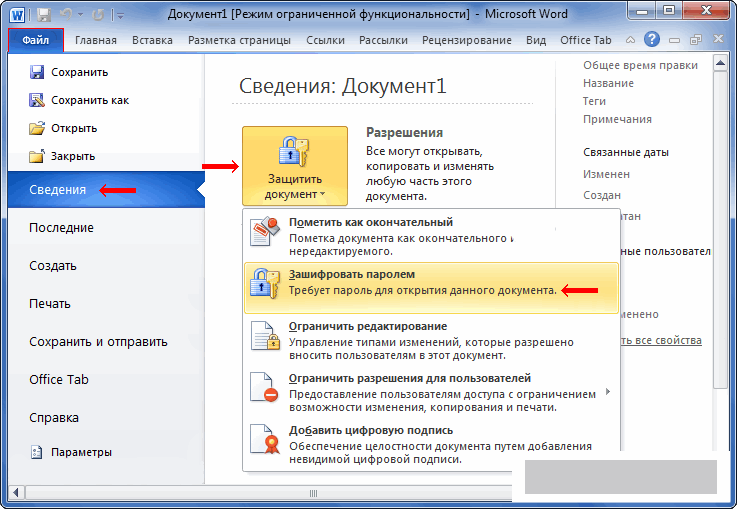Click the Ограничить редактирование document lock icon
The height and width of the screenshot is (509, 737).
(265, 336)
